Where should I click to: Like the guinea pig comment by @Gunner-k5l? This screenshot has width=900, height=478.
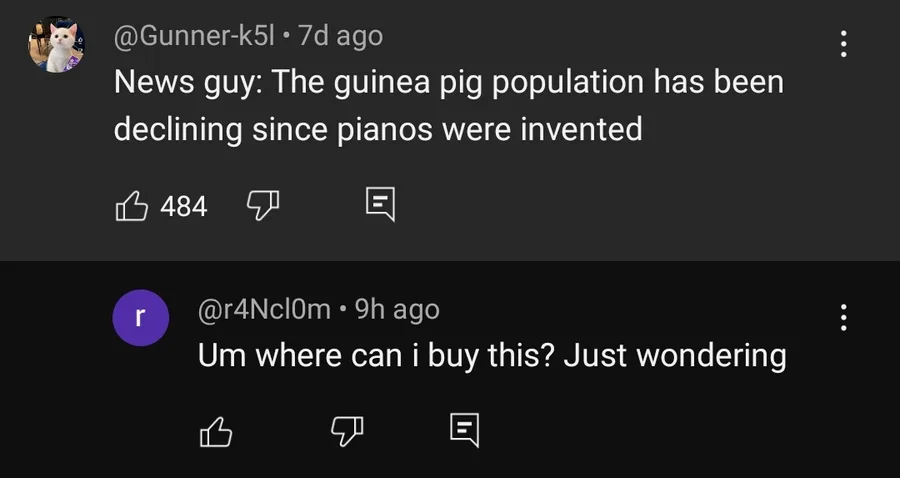[x=132, y=206]
